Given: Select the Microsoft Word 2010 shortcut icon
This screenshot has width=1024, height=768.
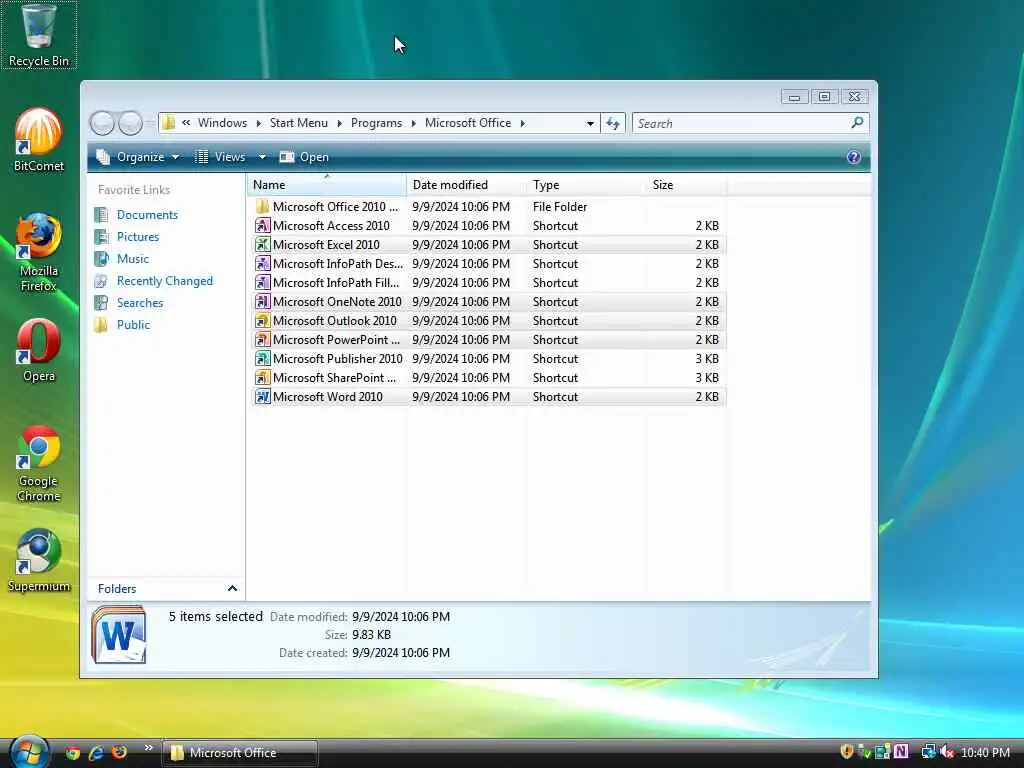Looking at the screenshot, I should pyautogui.click(x=263, y=396).
